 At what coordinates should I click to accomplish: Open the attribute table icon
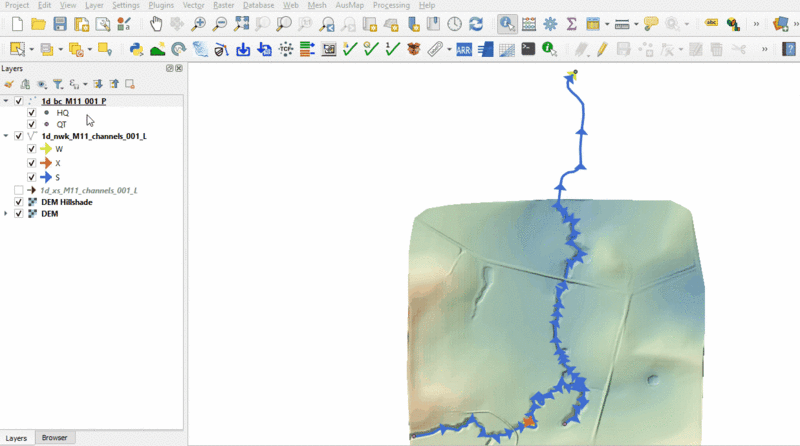528,23
